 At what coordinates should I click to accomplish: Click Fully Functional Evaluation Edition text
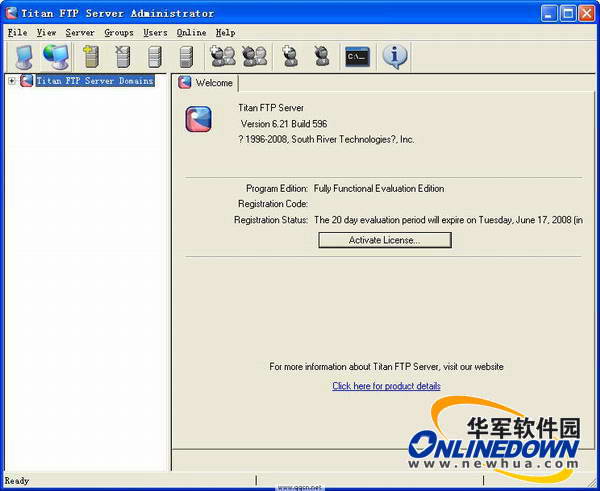[379, 189]
